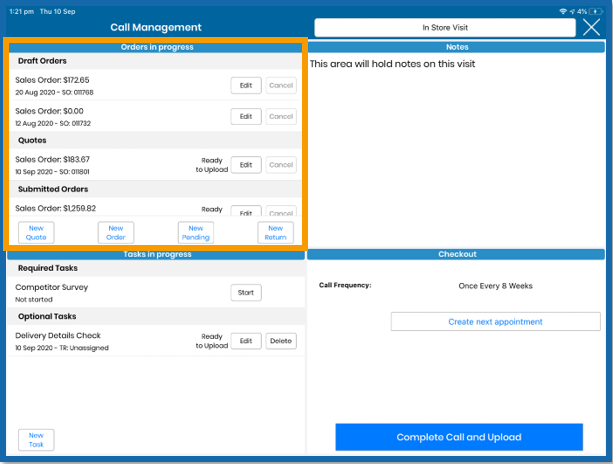Open the In Store Visit field
Image resolution: width=613 pixels, height=464 pixels.
click(x=445, y=27)
